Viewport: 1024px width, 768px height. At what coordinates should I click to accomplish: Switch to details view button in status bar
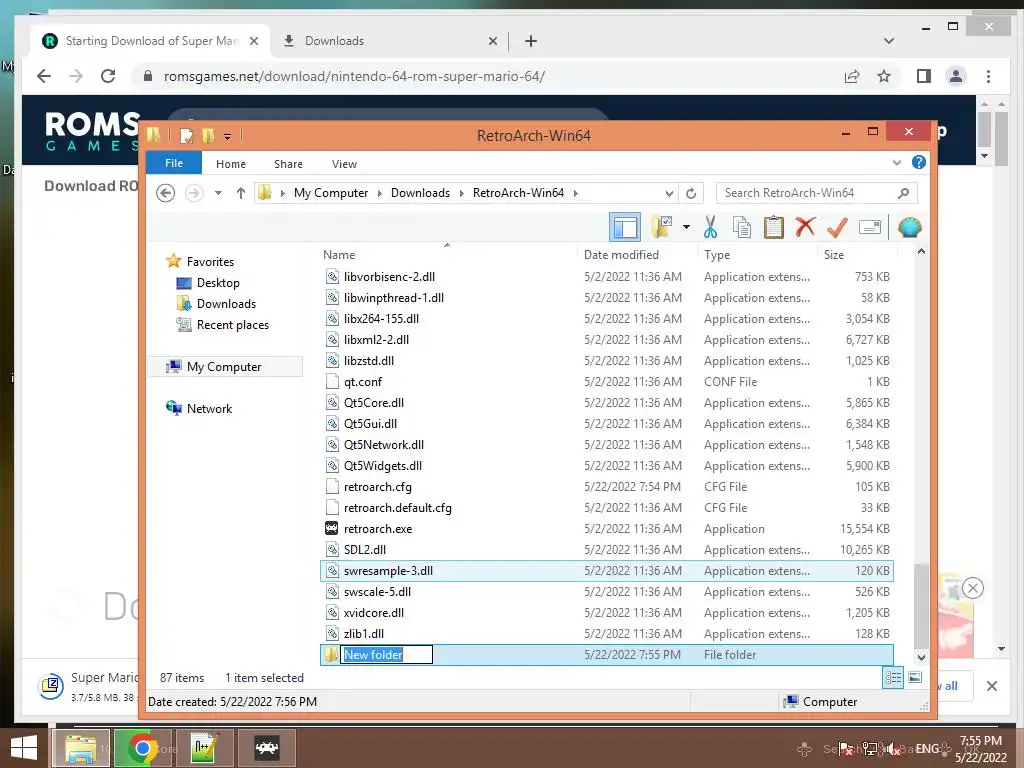click(x=893, y=678)
